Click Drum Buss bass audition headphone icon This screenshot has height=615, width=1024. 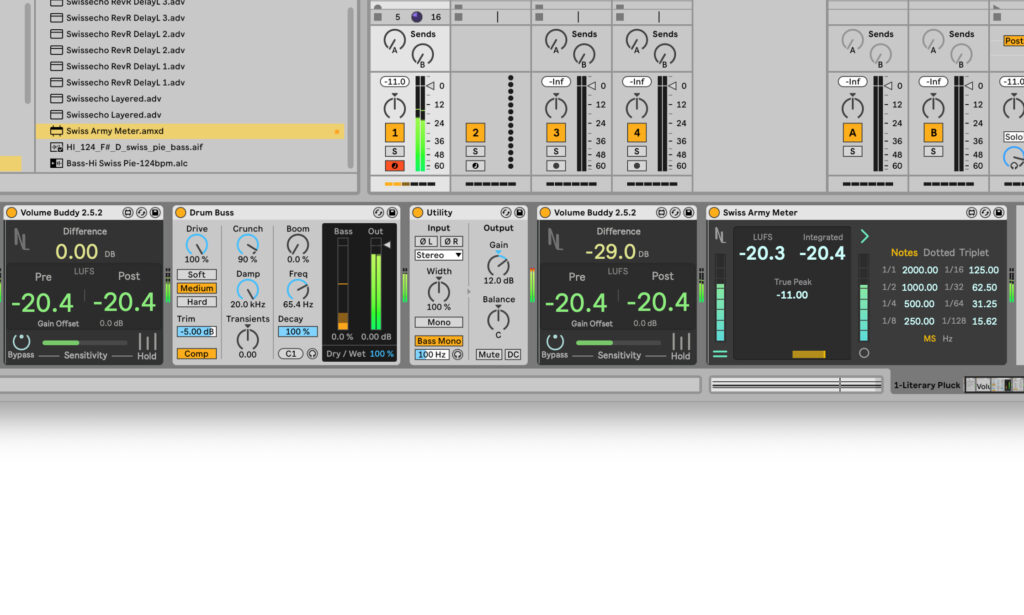312,354
